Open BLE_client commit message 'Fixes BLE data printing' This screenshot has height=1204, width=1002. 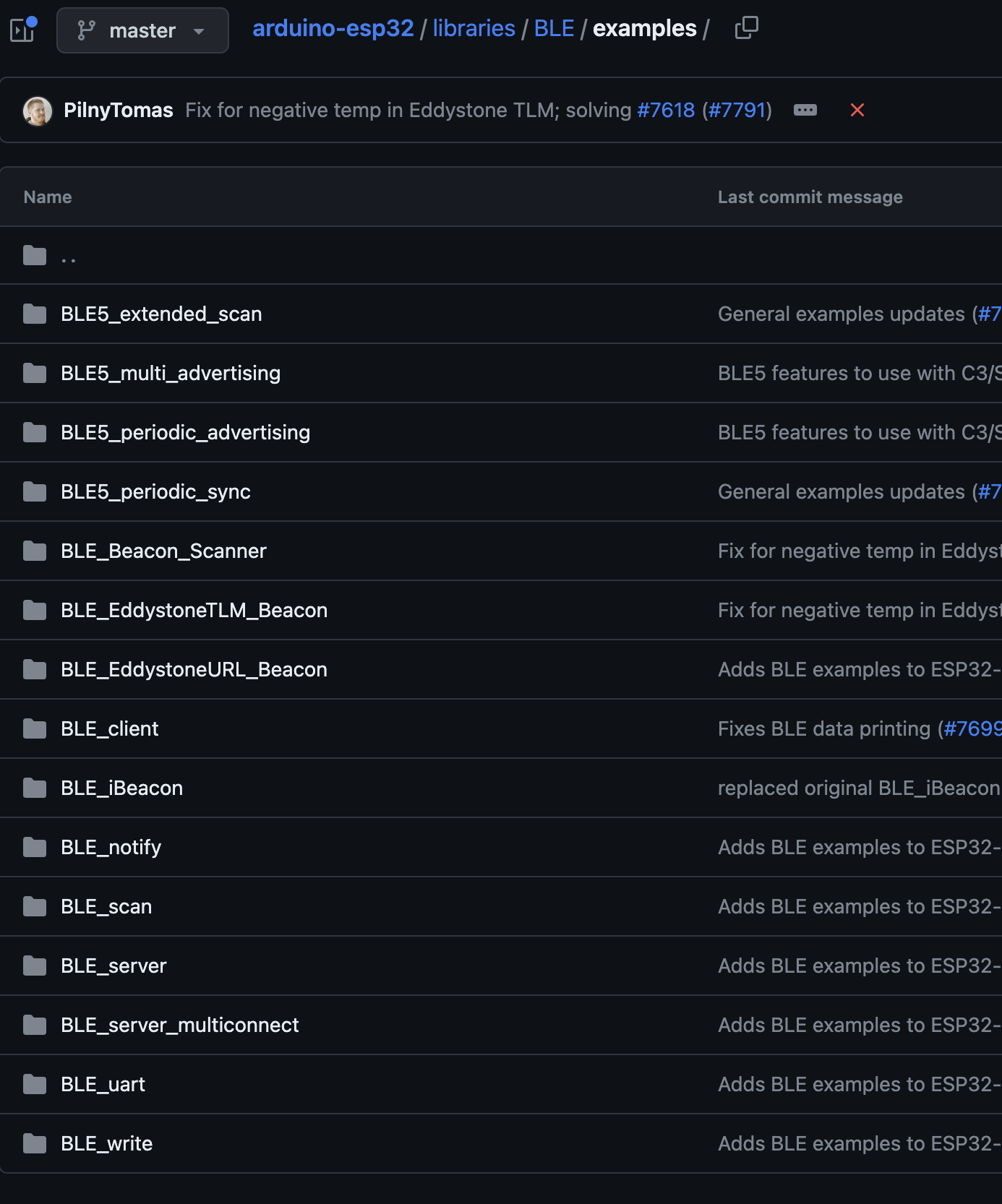click(x=824, y=728)
